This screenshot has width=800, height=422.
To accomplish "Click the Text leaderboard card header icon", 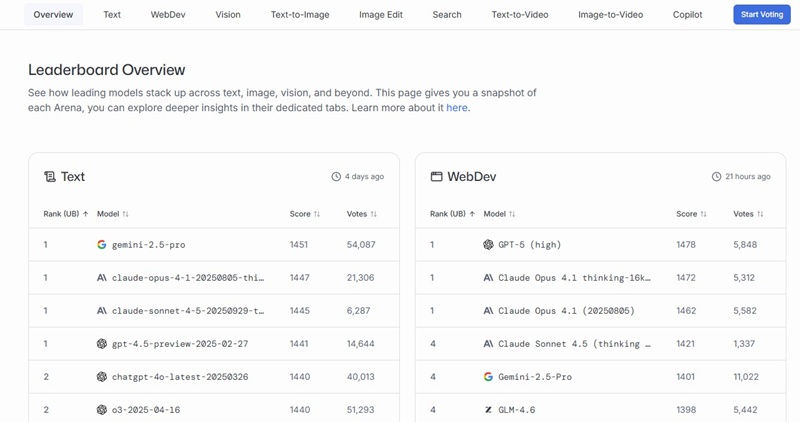I will coord(49,177).
